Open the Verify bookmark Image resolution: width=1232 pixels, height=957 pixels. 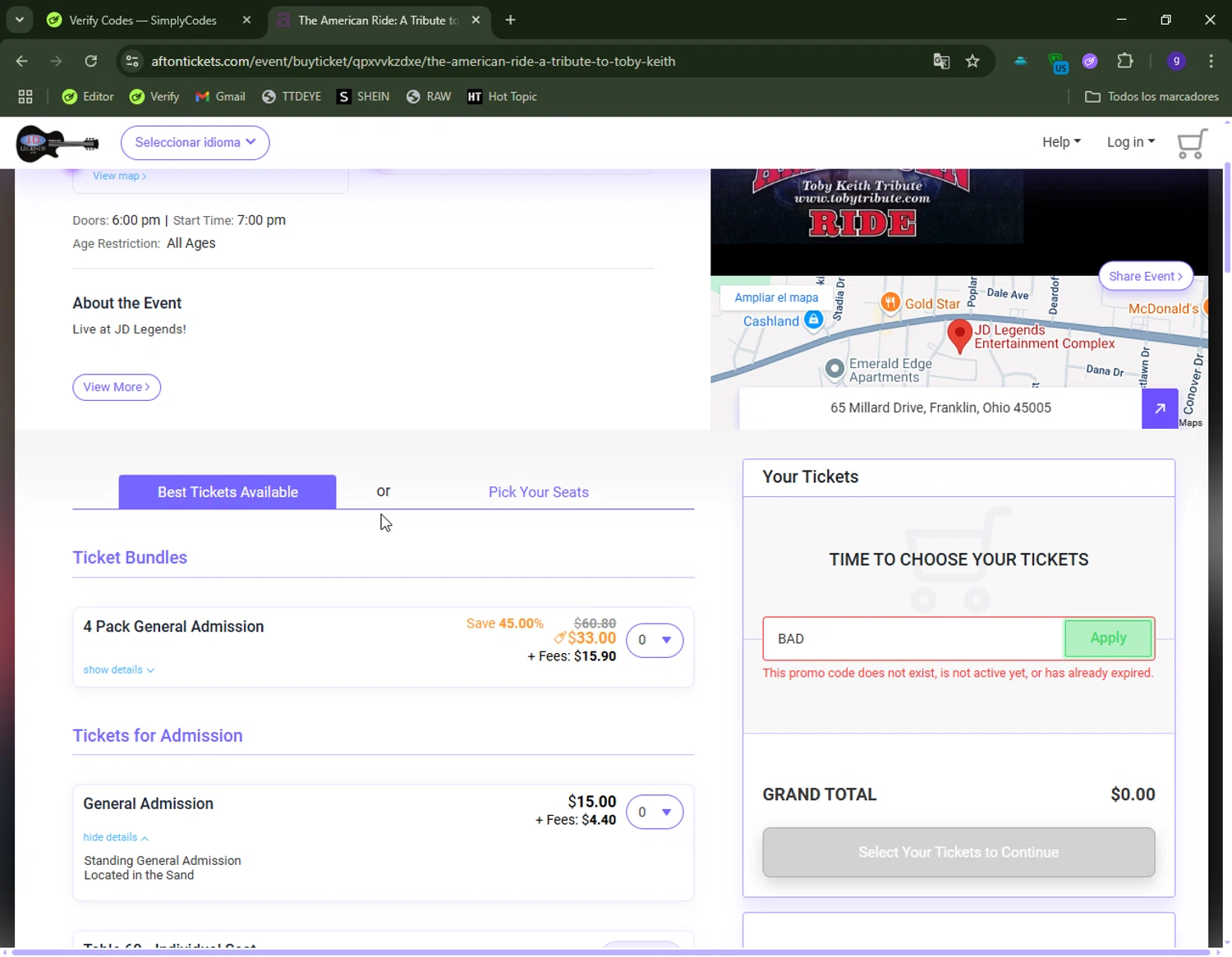pos(154,97)
